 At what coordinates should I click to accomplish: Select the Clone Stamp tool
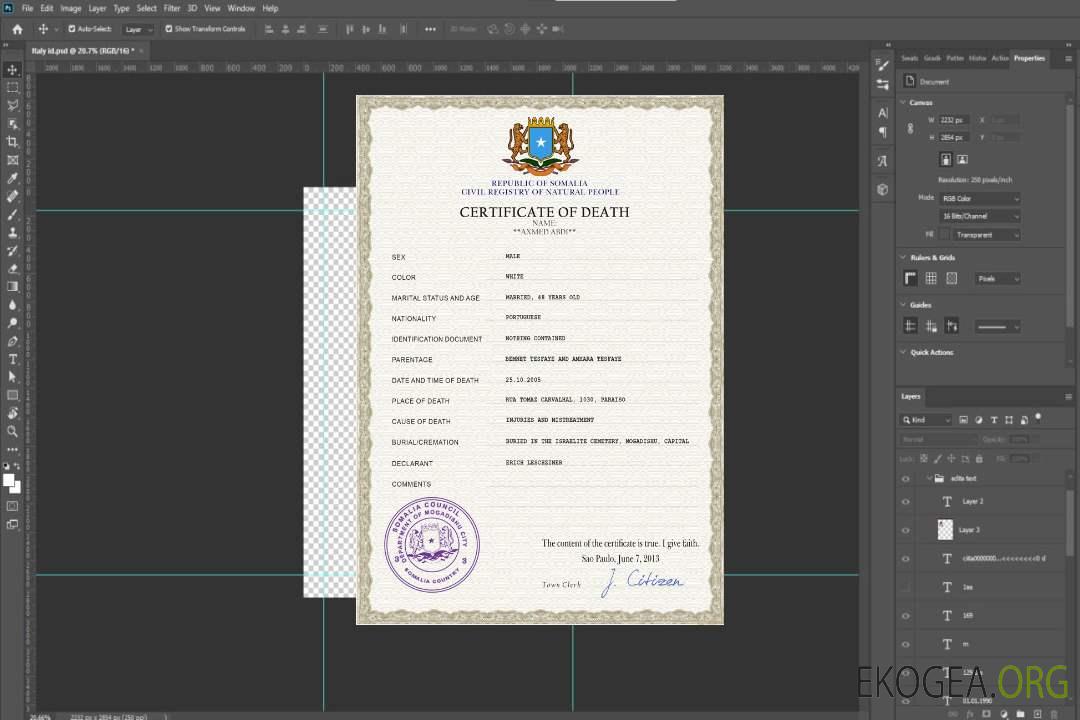pos(12,233)
